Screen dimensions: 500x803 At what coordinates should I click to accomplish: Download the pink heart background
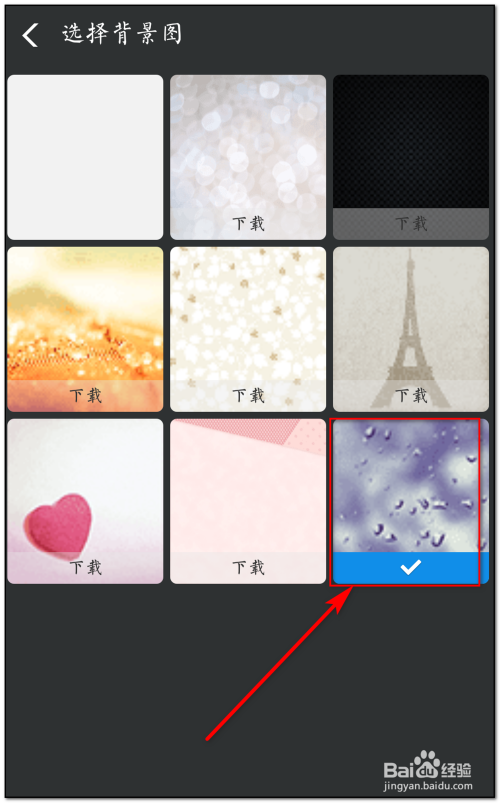(x=85, y=568)
